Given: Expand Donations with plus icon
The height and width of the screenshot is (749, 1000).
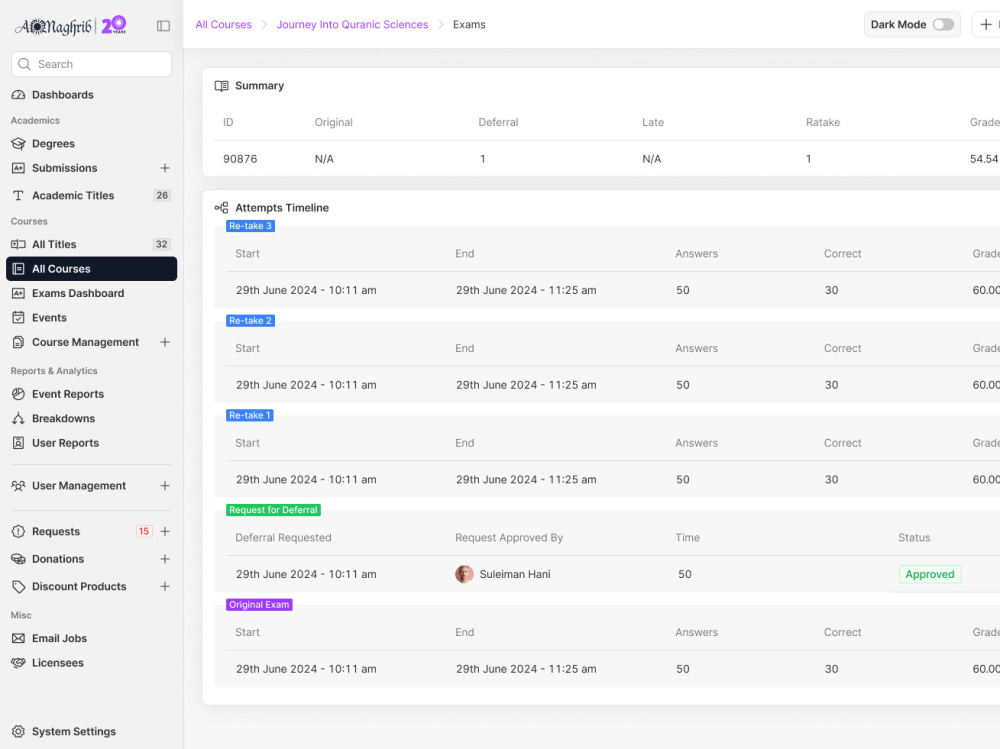Looking at the screenshot, I should click(x=165, y=559).
